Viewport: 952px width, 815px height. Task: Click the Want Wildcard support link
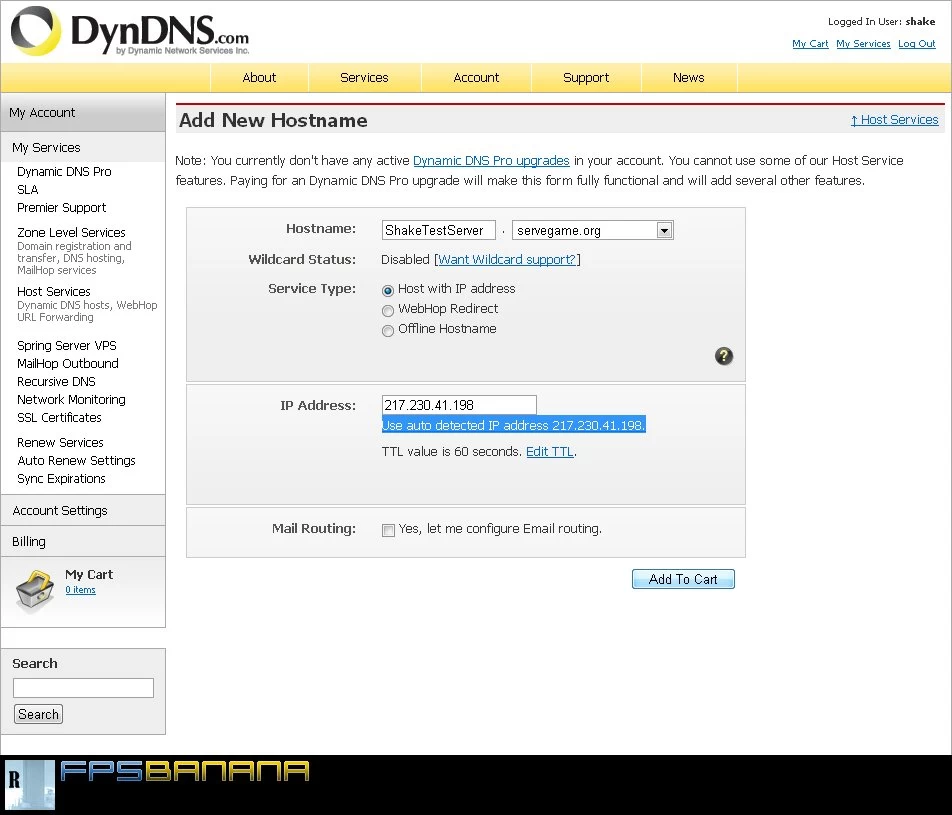click(x=507, y=260)
